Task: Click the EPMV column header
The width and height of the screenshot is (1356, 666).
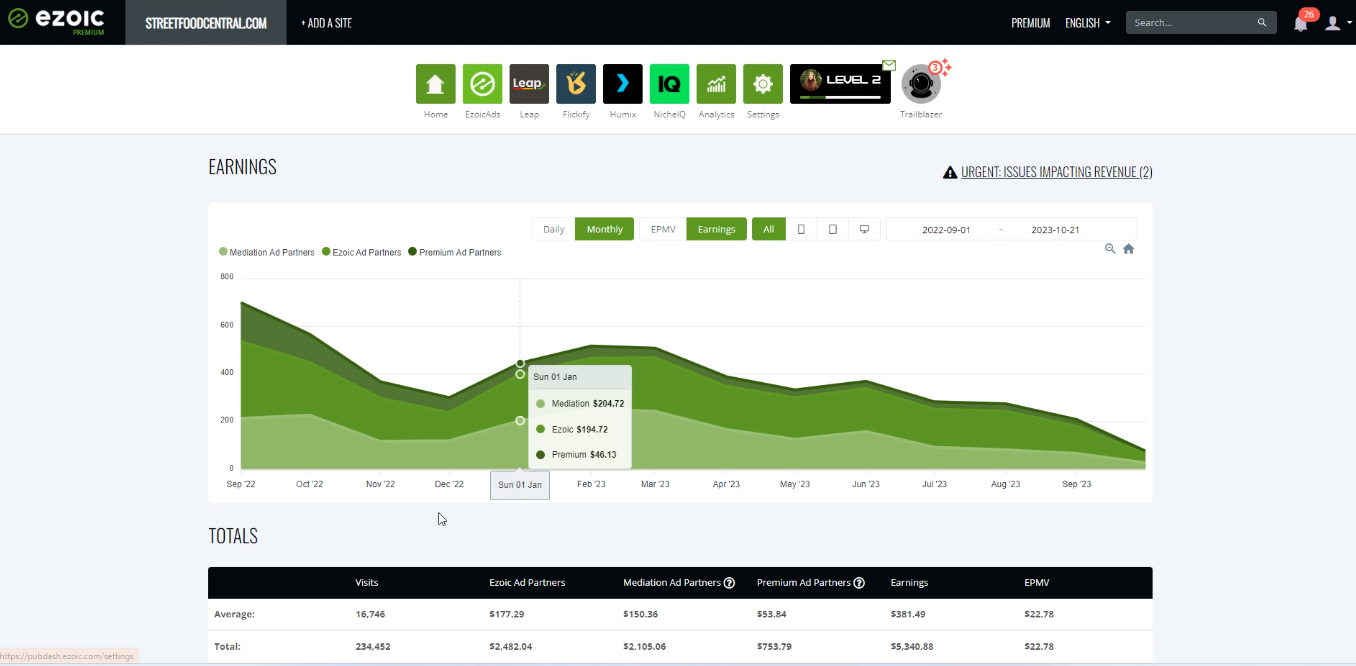Action: pyautogui.click(x=1037, y=583)
